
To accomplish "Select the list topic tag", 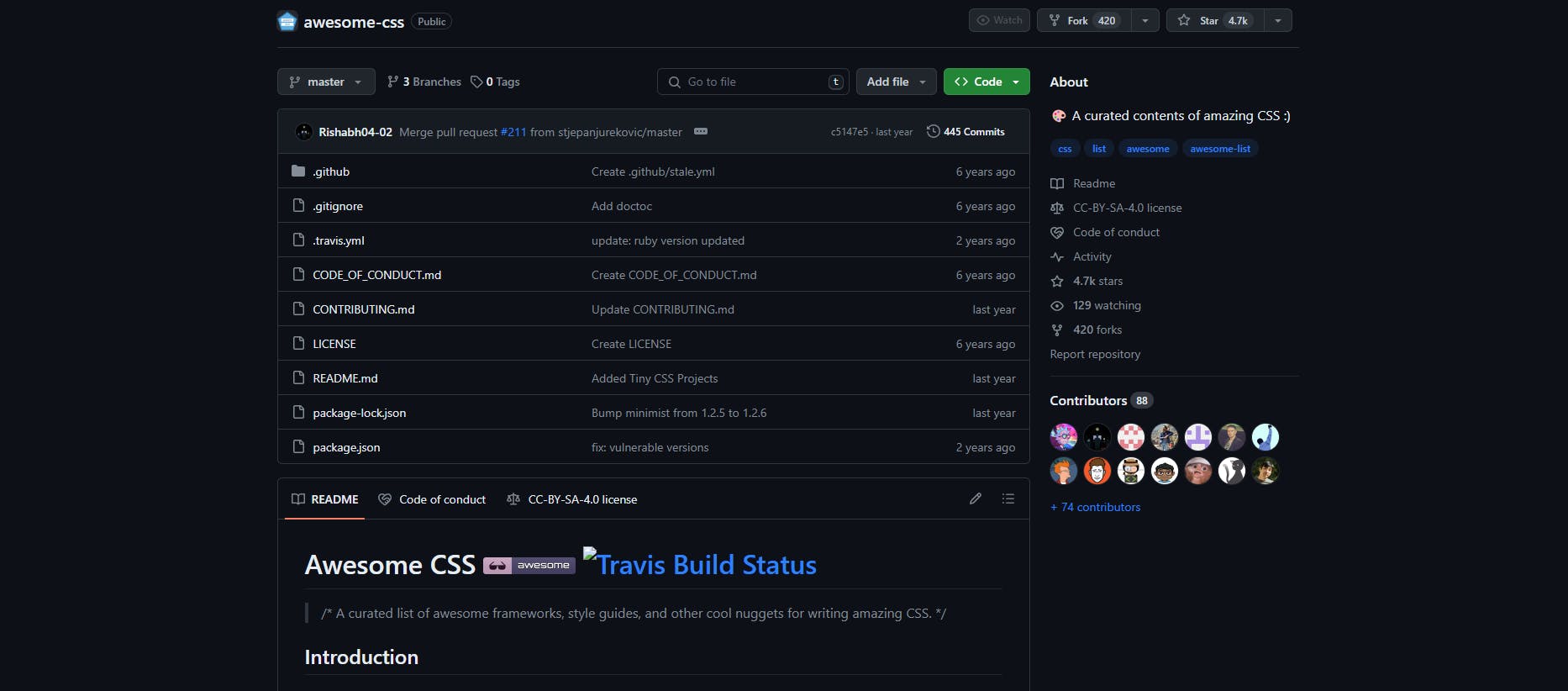I will click(x=1099, y=149).
